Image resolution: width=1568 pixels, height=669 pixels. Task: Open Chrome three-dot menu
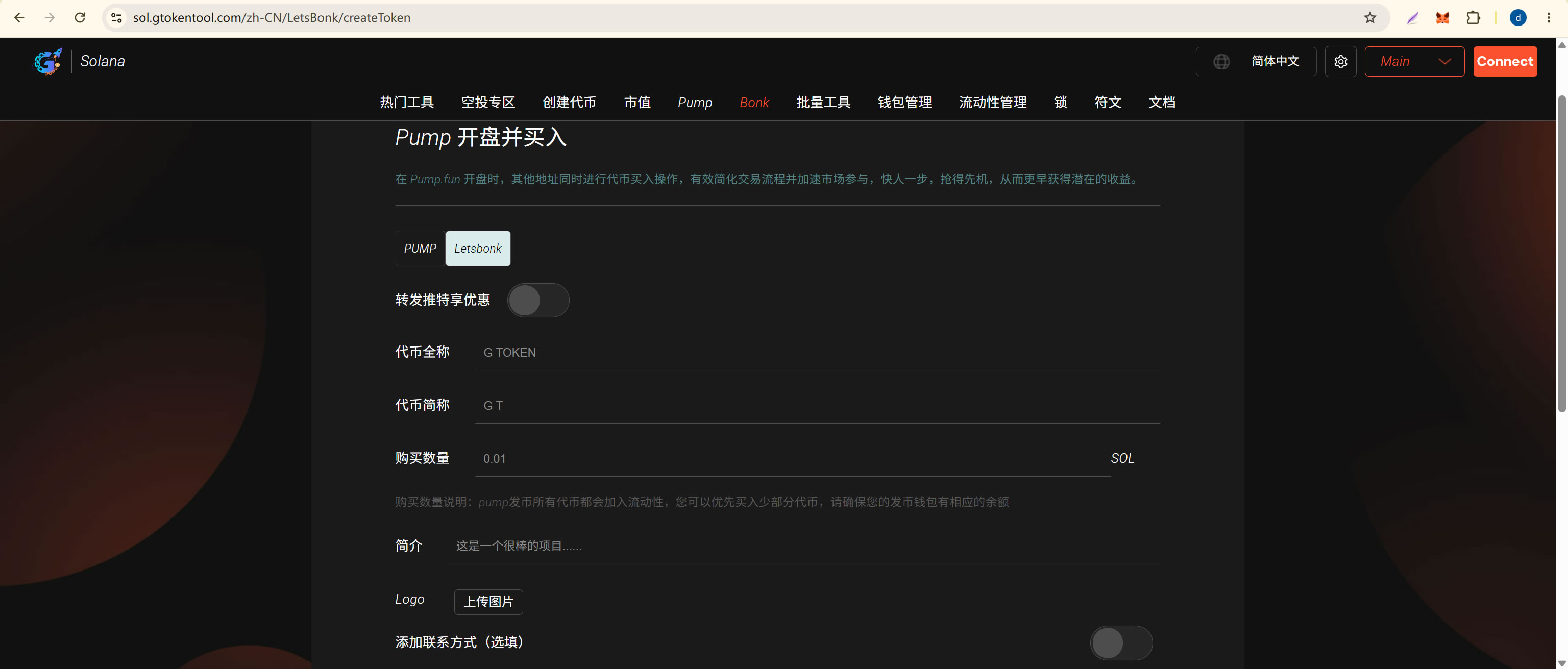click(1549, 18)
